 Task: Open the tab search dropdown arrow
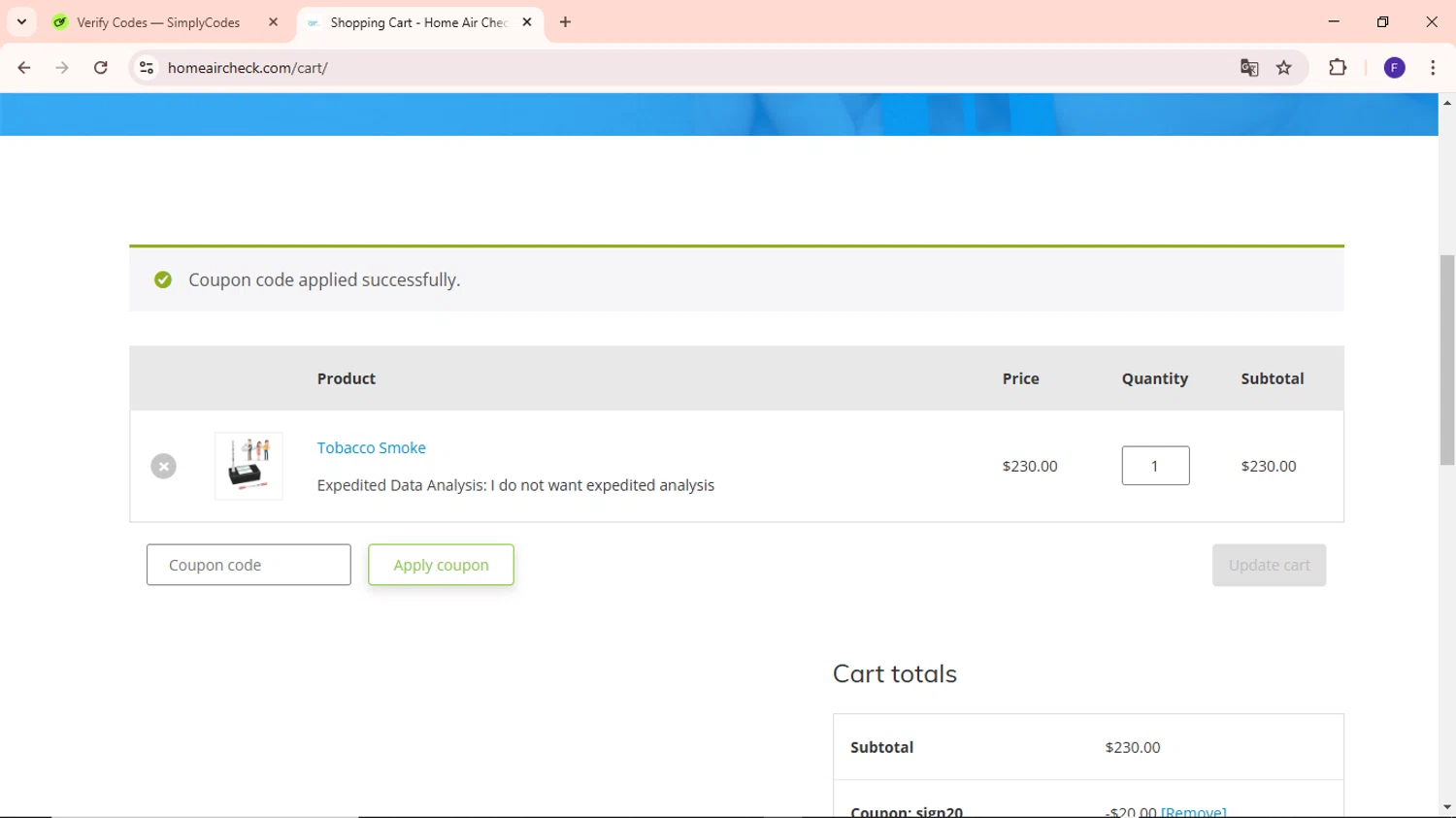[21, 22]
